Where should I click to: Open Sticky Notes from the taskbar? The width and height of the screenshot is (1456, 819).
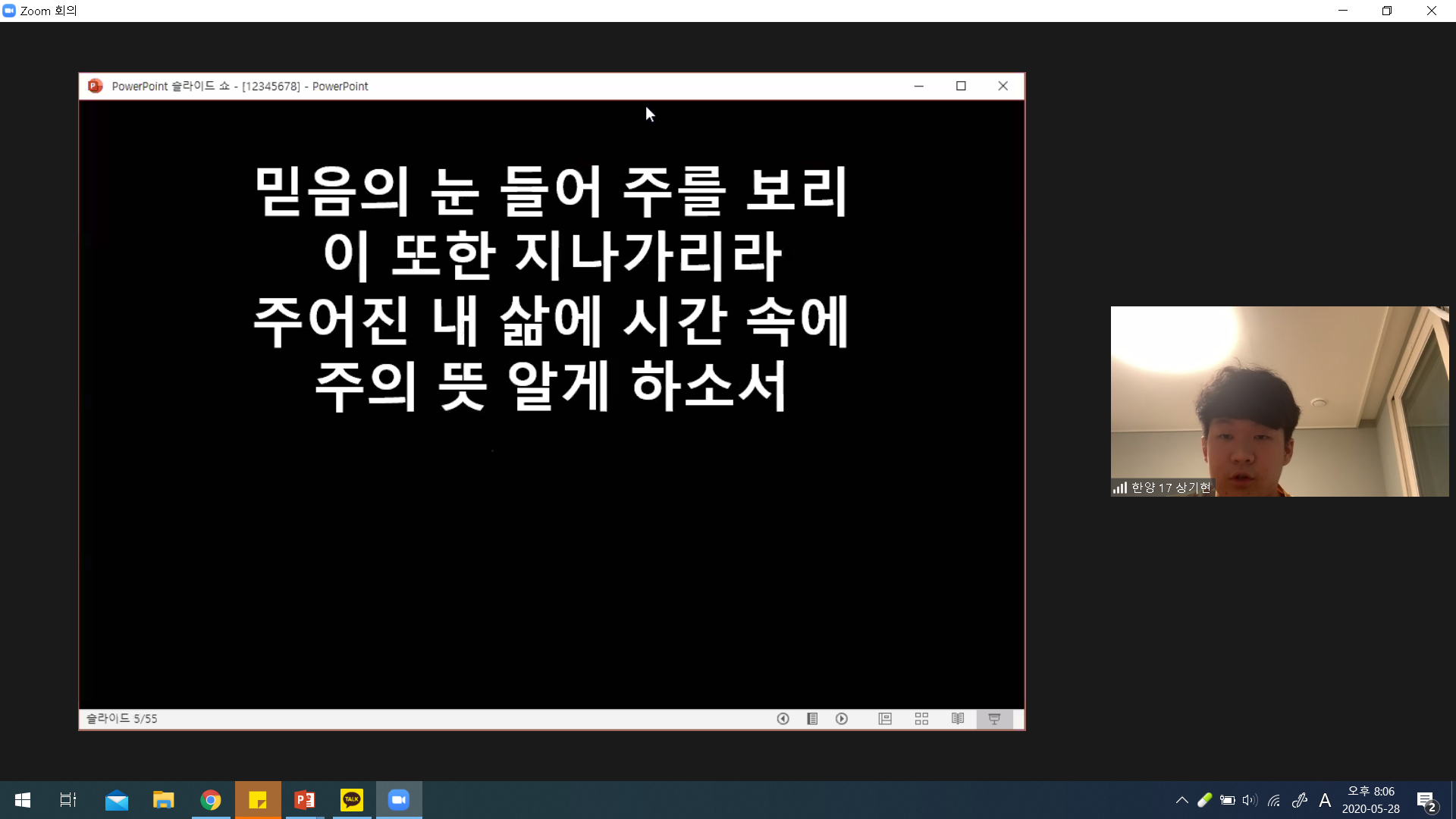[x=258, y=800]
